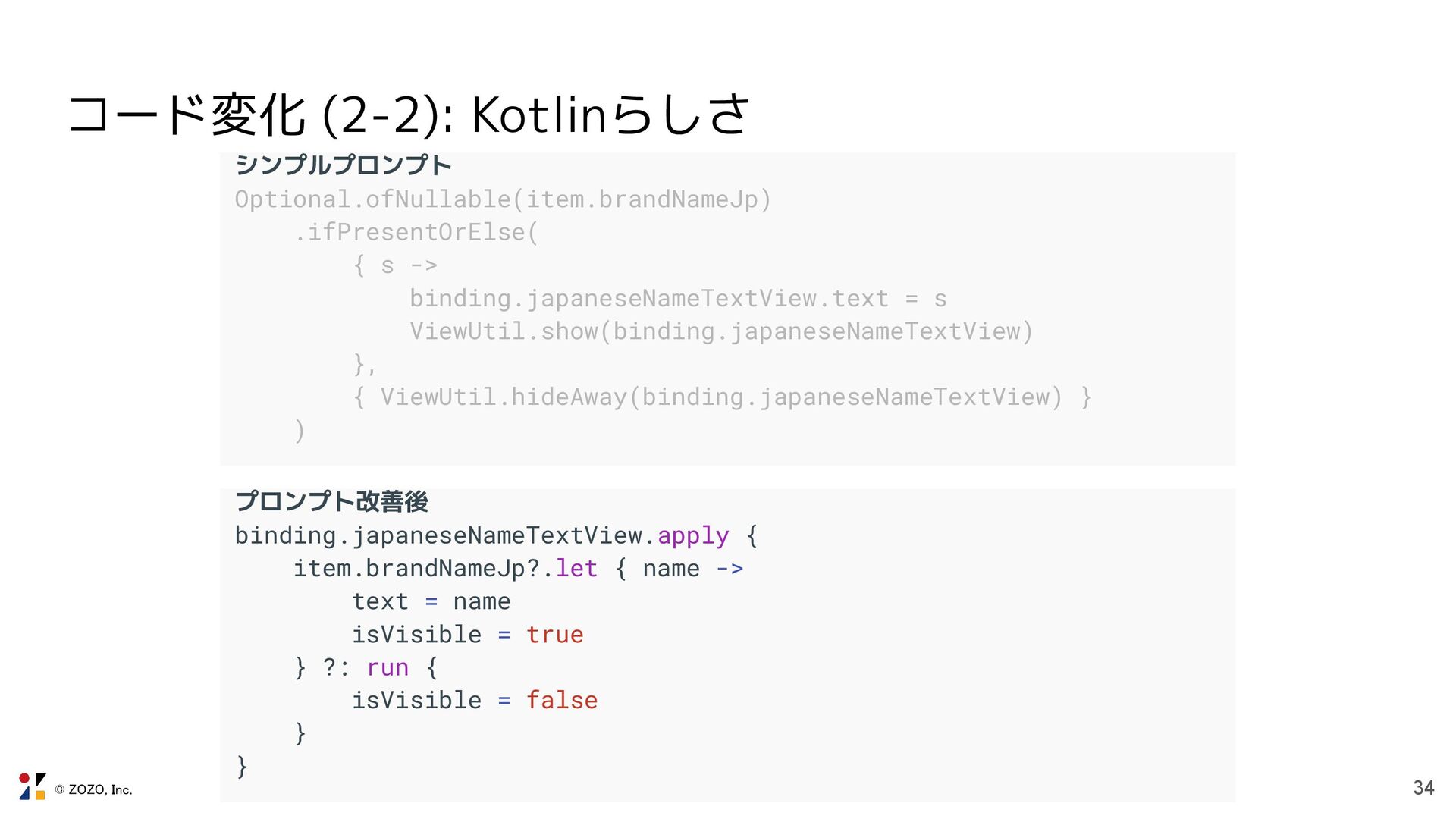Click the red false value
Viewport: 1456px width, 819px height.
coord(561,700)
